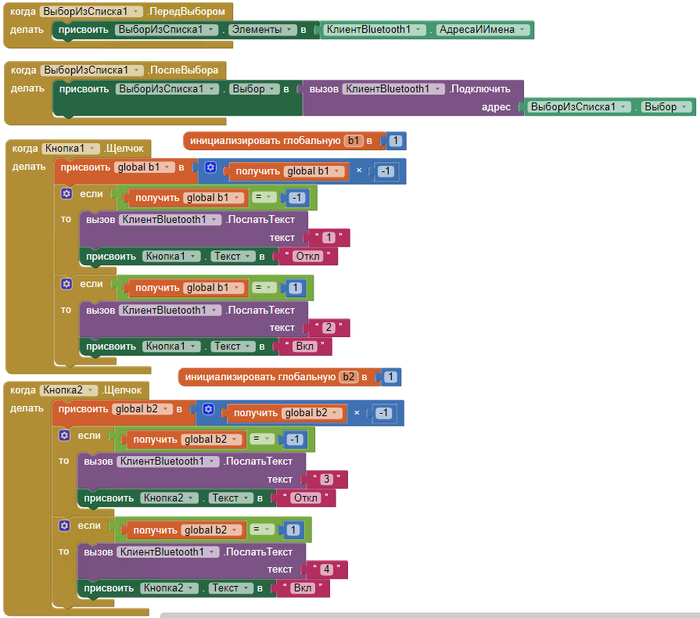This screenshot has height=618, width=700.
Task: Open mutator gear on global b1 multiply block
Action: [211, 167]
